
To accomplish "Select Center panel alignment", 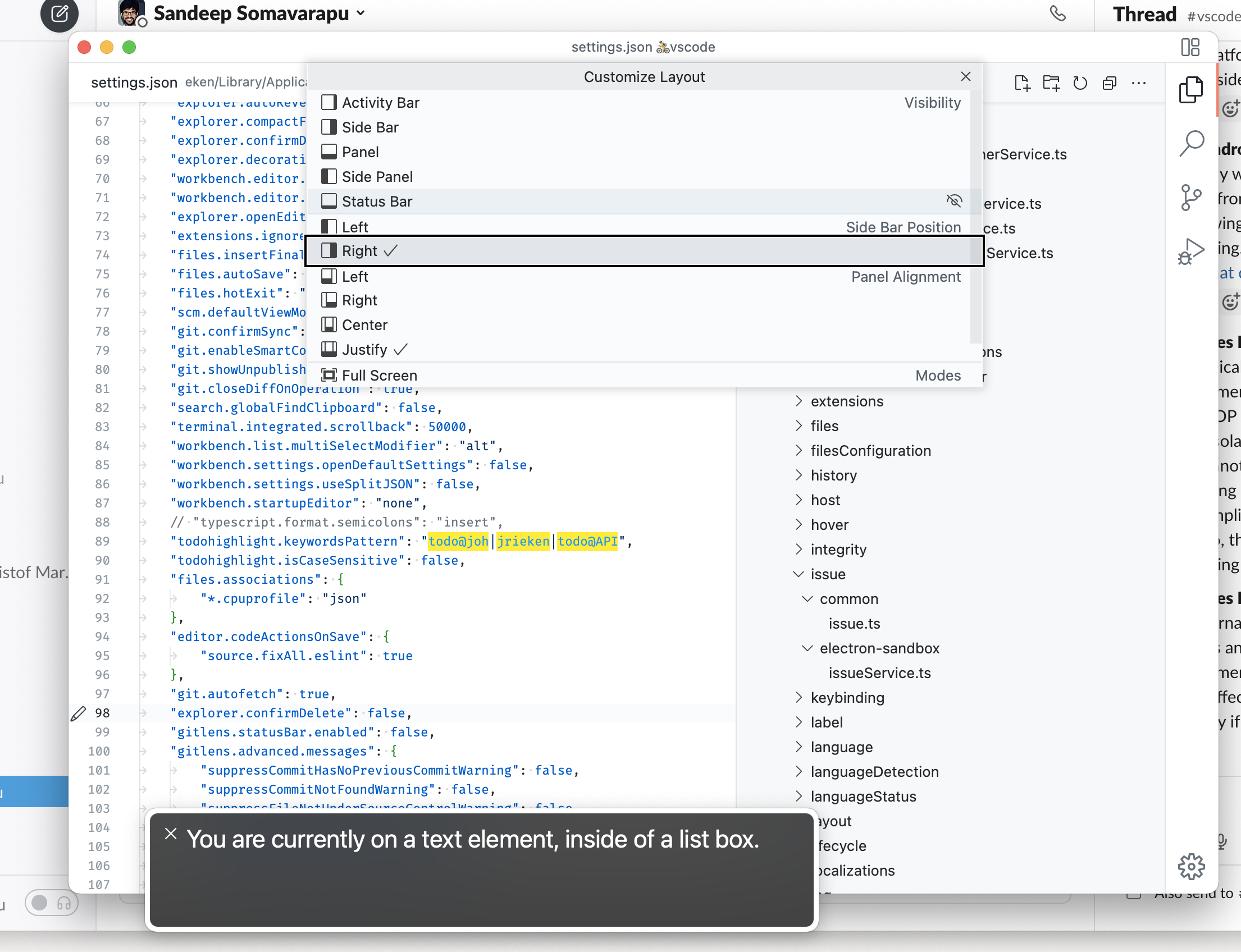I will tap(364, 324).
